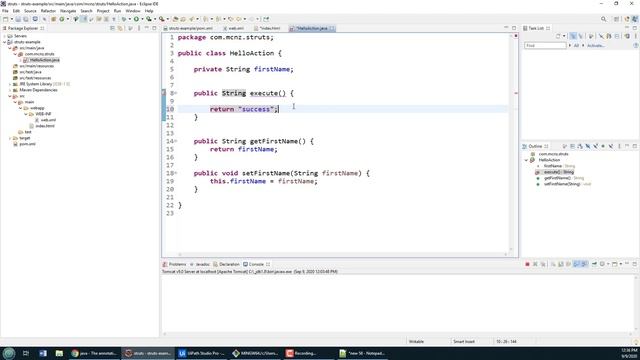The width and height of the screenshot is (640, 360).
Task: Switch to the struts-example/pom.xml editor tab
Action: point(191,28)
